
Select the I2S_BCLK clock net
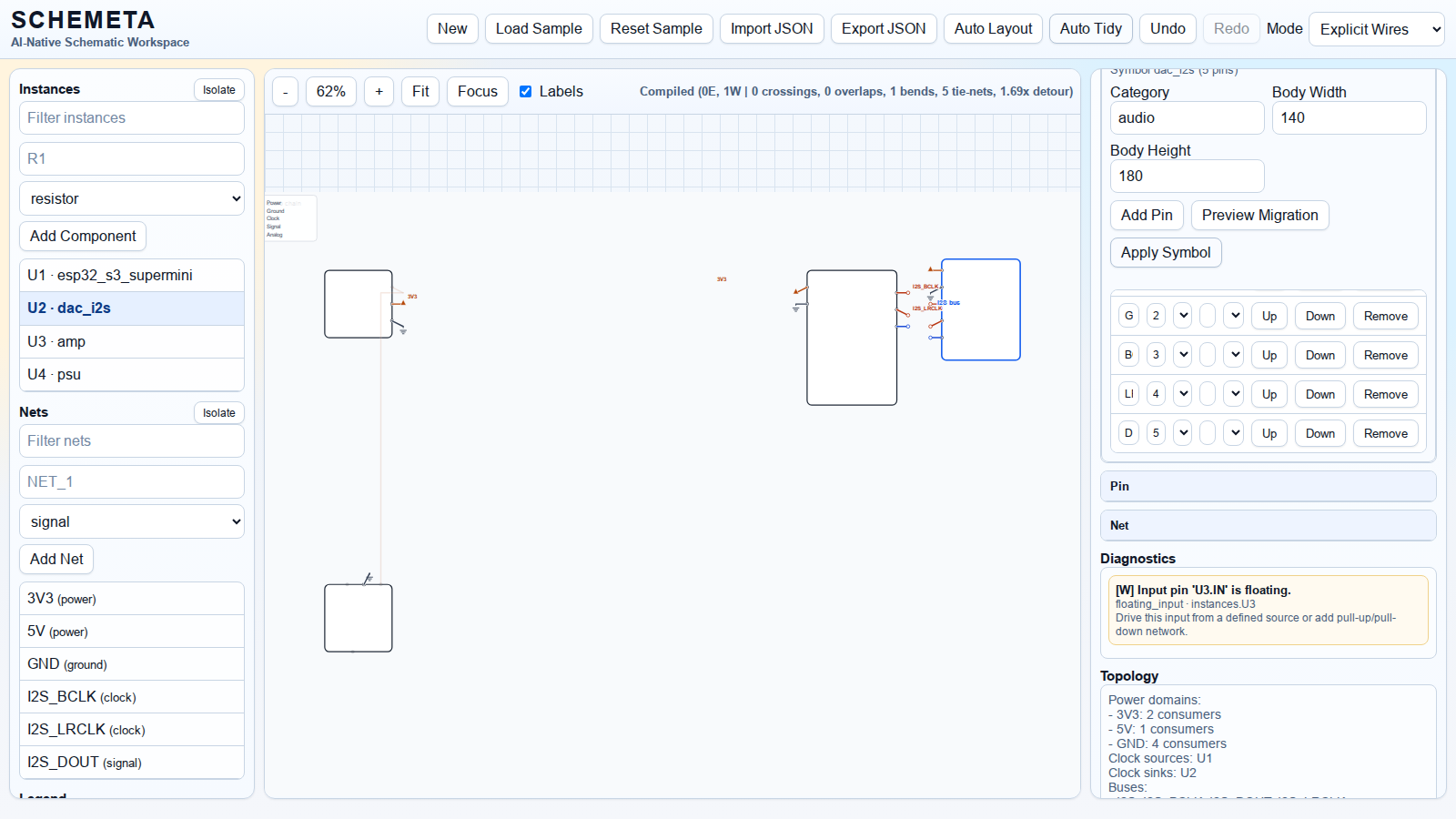(x=132, y=697)
